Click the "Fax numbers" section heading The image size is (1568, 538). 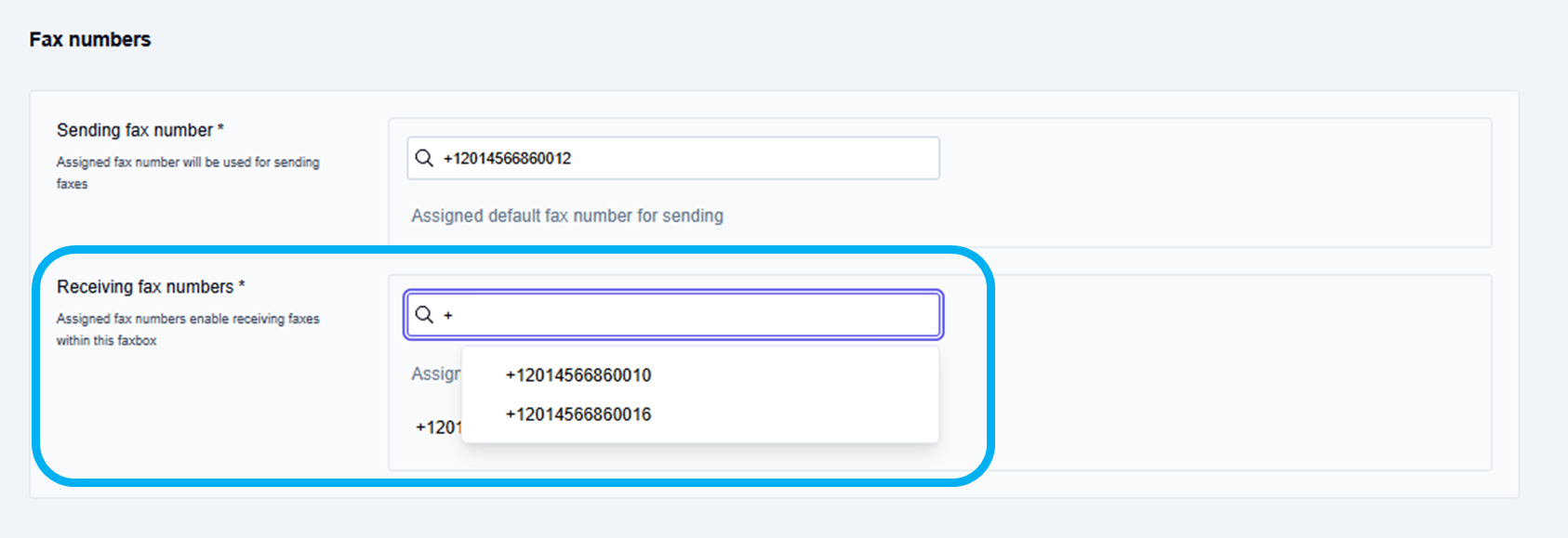[89, 39]
